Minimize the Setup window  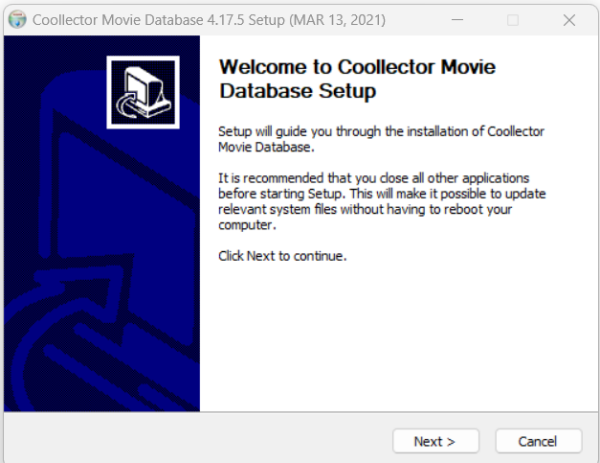pos(457,20)
